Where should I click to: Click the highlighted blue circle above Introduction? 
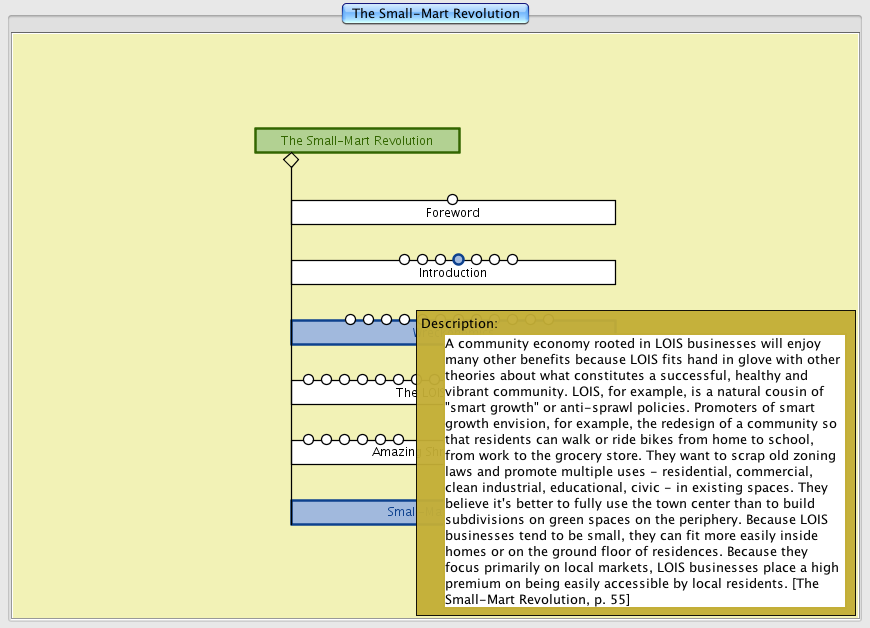(x=458, y=260)
